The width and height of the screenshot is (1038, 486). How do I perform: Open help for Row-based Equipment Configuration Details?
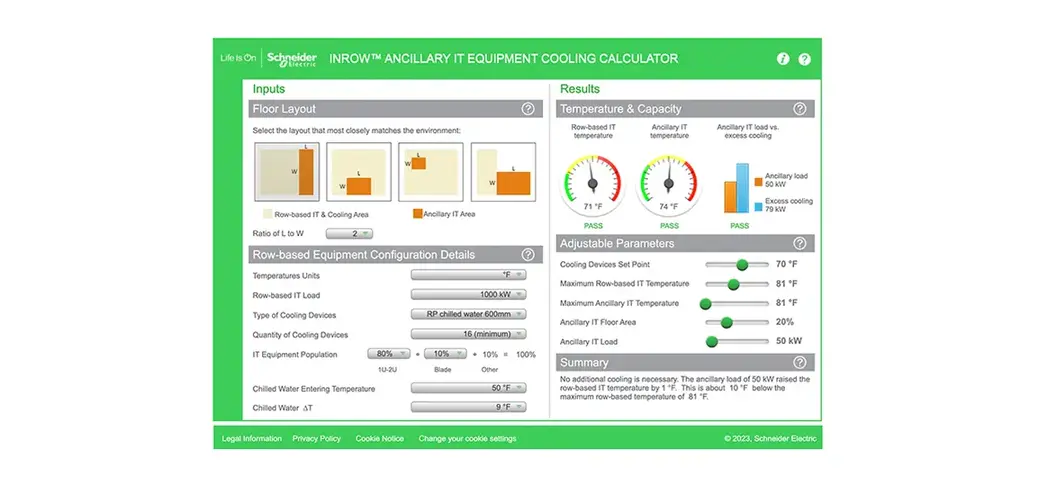(528, 255)
